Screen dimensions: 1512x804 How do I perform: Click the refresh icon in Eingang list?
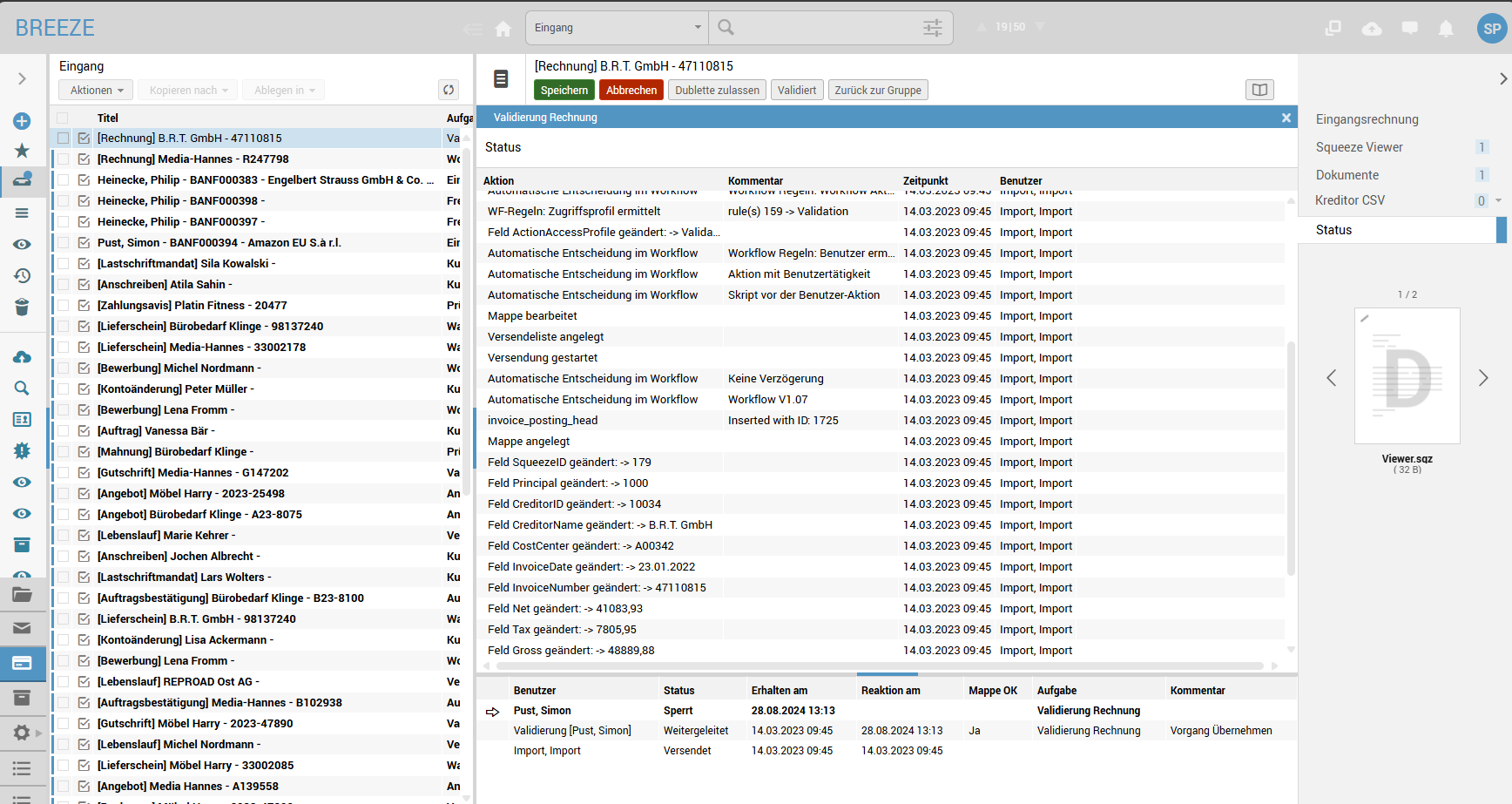tap(449, 90)
